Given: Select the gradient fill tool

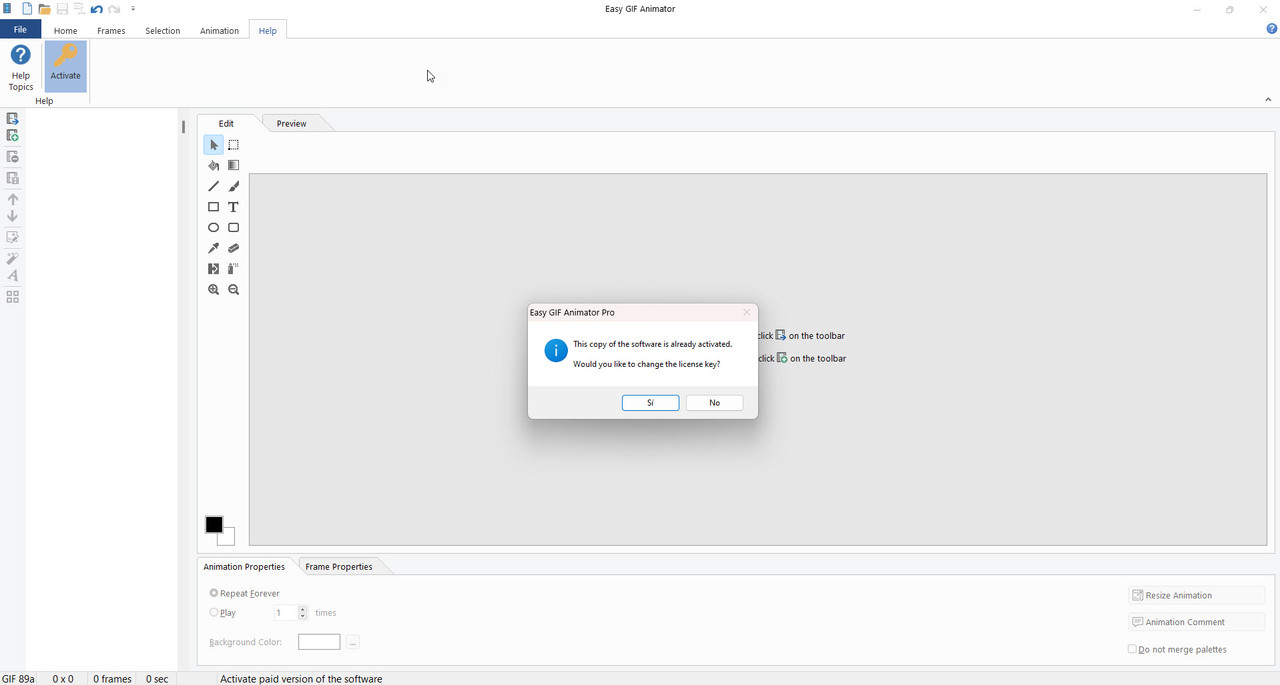Looking at the screenshot, I should tap(233, 166).
